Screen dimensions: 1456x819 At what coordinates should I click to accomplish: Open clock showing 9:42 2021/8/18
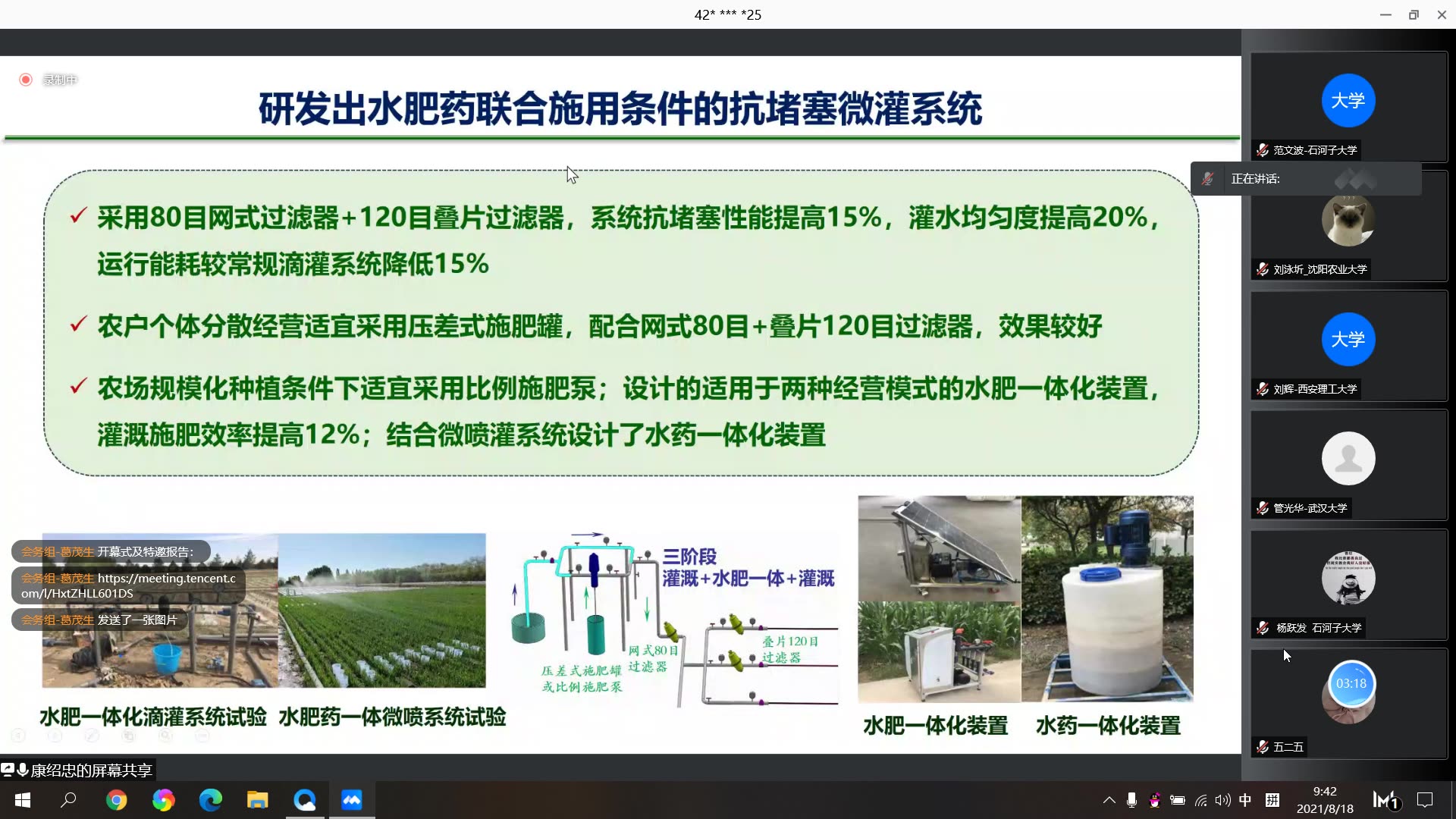coord(1325,800)
